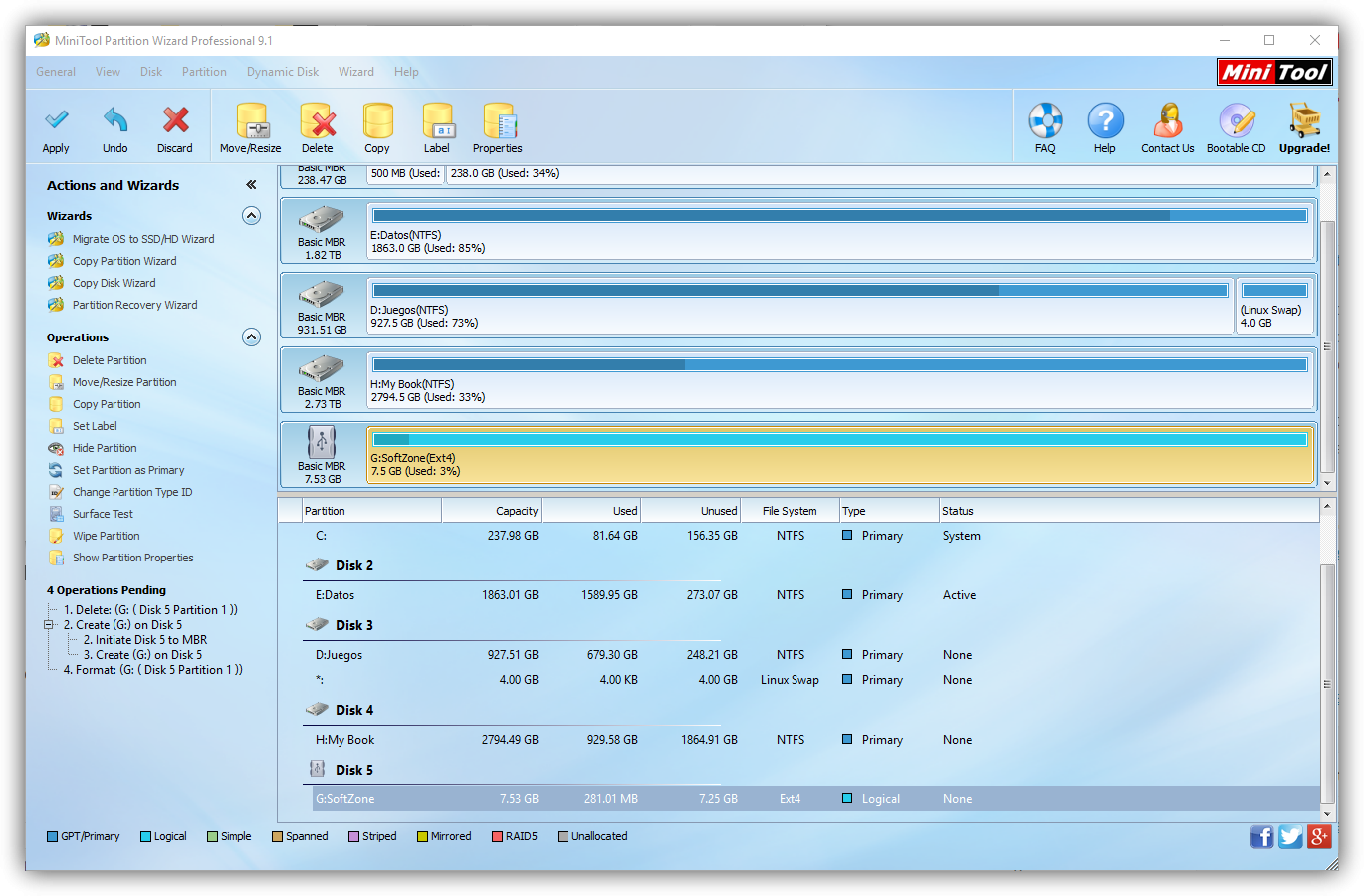This screenshot has width=1364, height=896.
Task: Click the Delete partition toolbar icon
Action: click(x=318, y=129)
